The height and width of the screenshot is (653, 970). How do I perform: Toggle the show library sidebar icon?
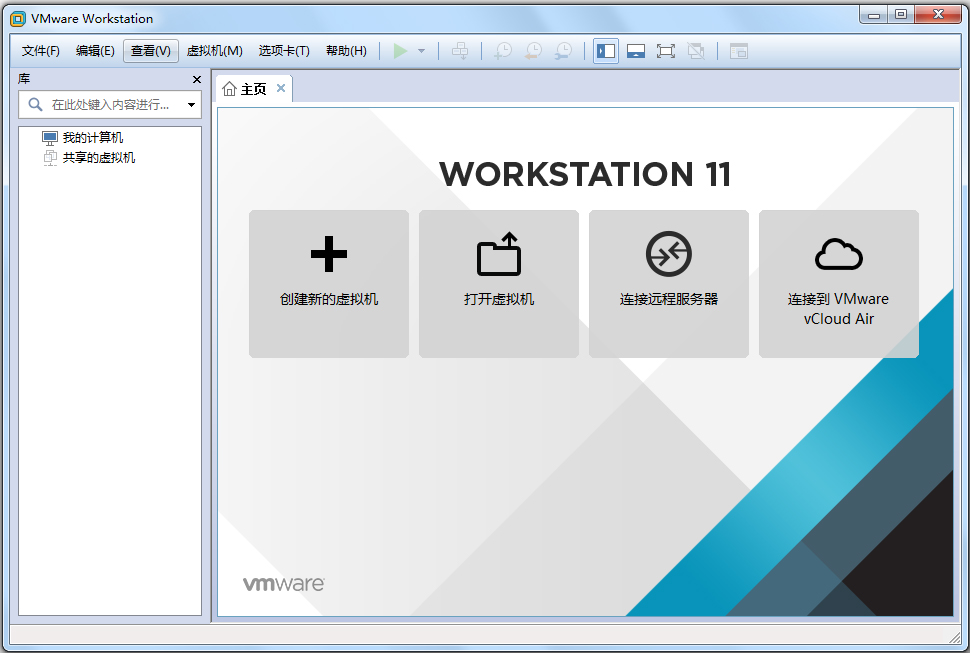606,51
